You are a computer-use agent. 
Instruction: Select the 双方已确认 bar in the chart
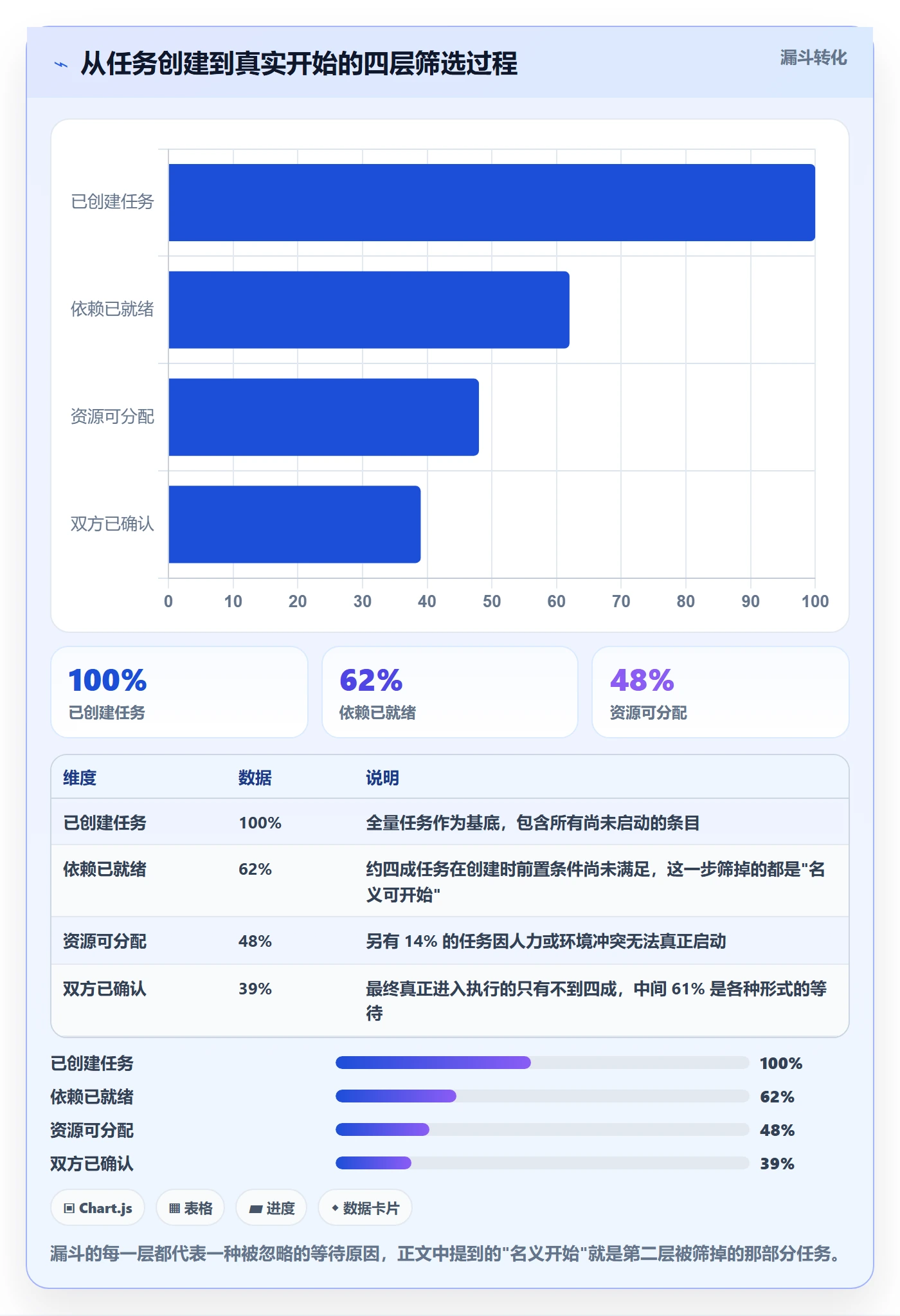(294, 524)
